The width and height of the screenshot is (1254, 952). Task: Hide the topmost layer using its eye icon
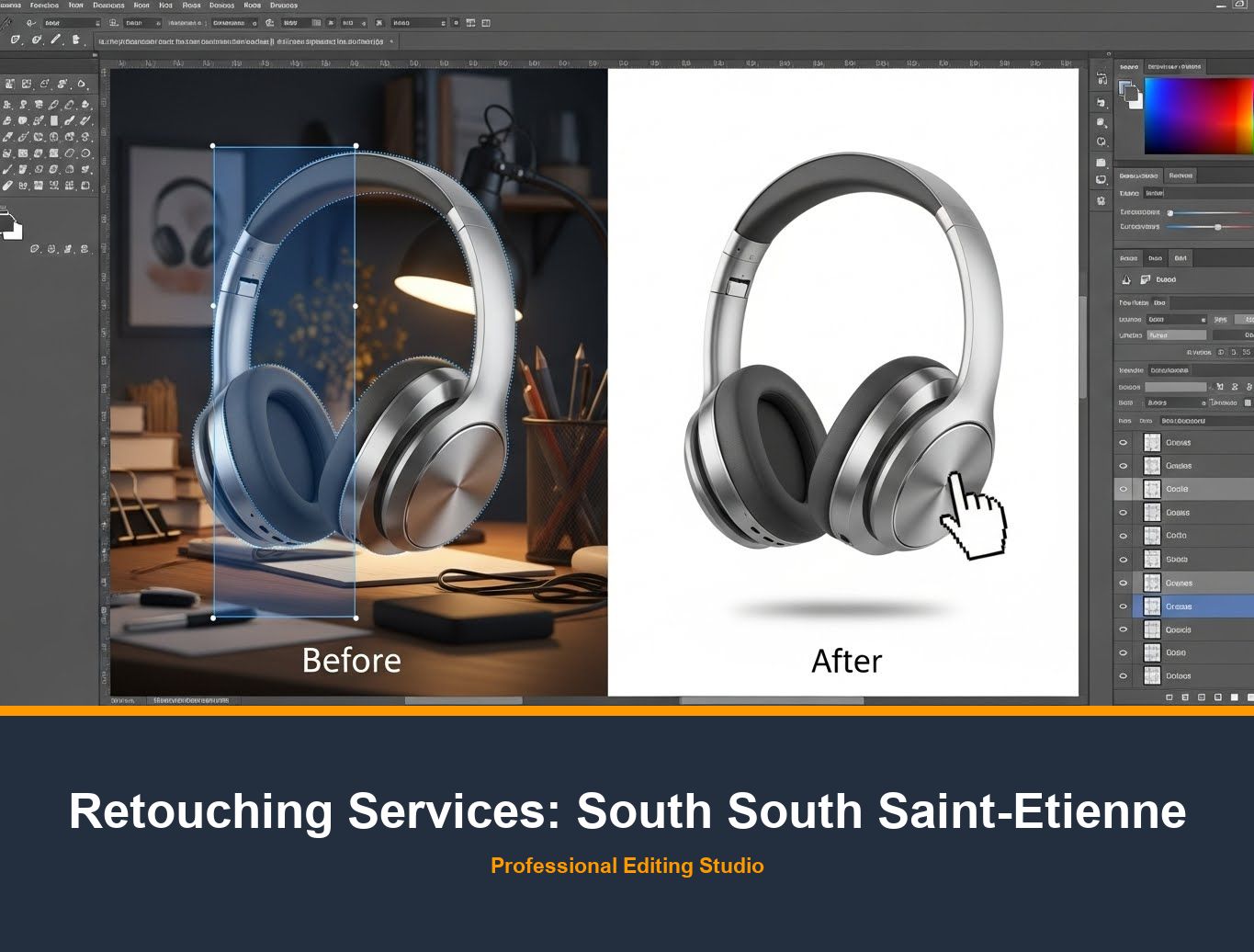pyautogui.click(x=1123, y=442)
